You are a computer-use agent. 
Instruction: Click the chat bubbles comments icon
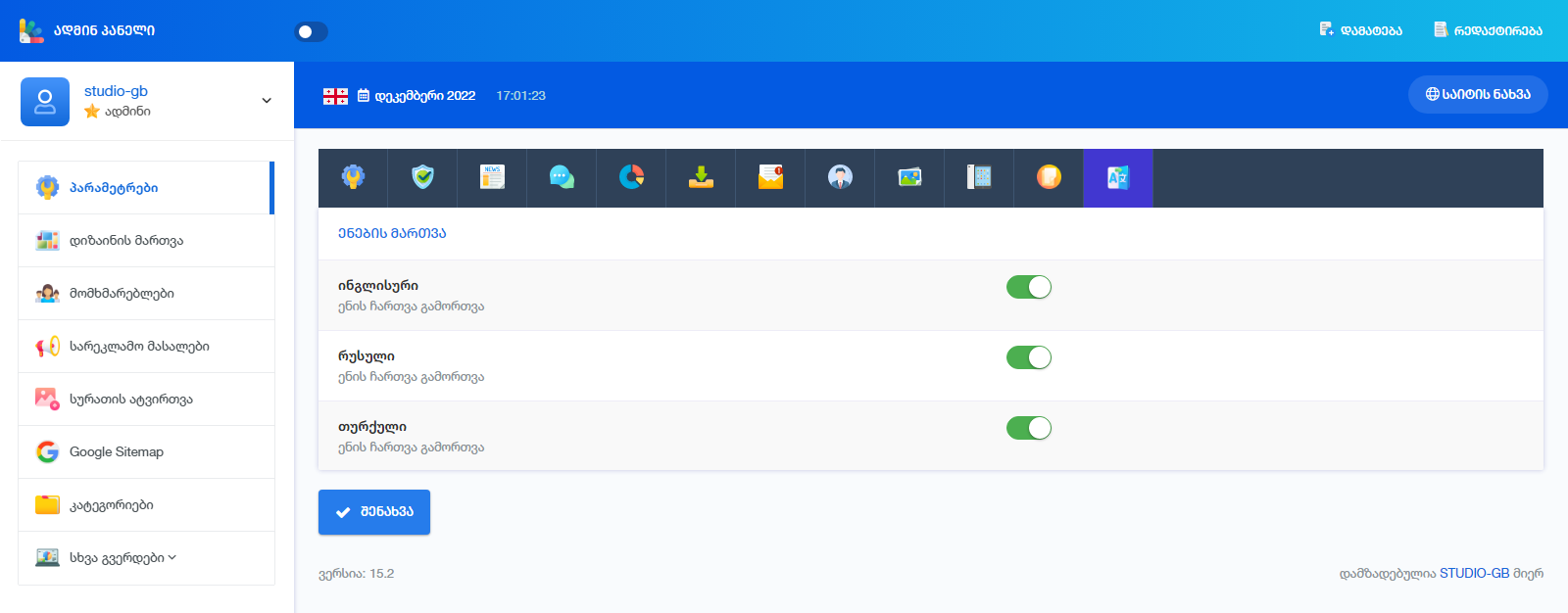(562, 177)
